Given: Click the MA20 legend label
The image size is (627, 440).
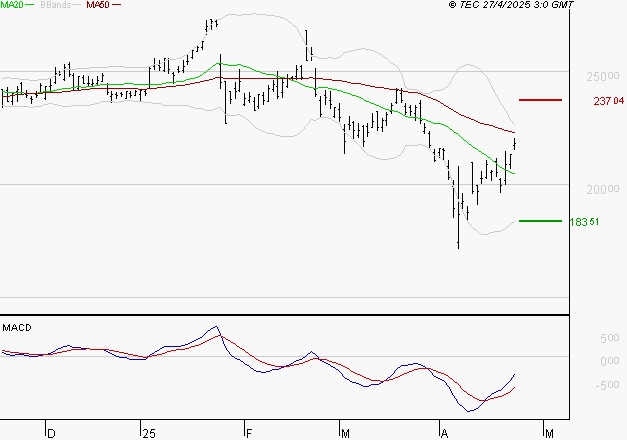Looking at the screenshot, I should [x=12, y=5].
